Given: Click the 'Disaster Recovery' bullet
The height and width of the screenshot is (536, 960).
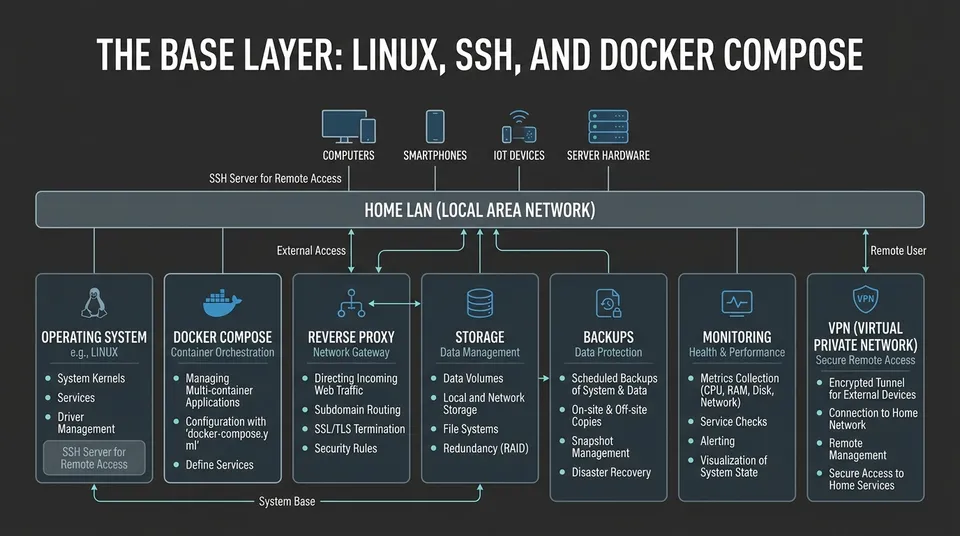Looking at the screenshot, I should (611, 473).
